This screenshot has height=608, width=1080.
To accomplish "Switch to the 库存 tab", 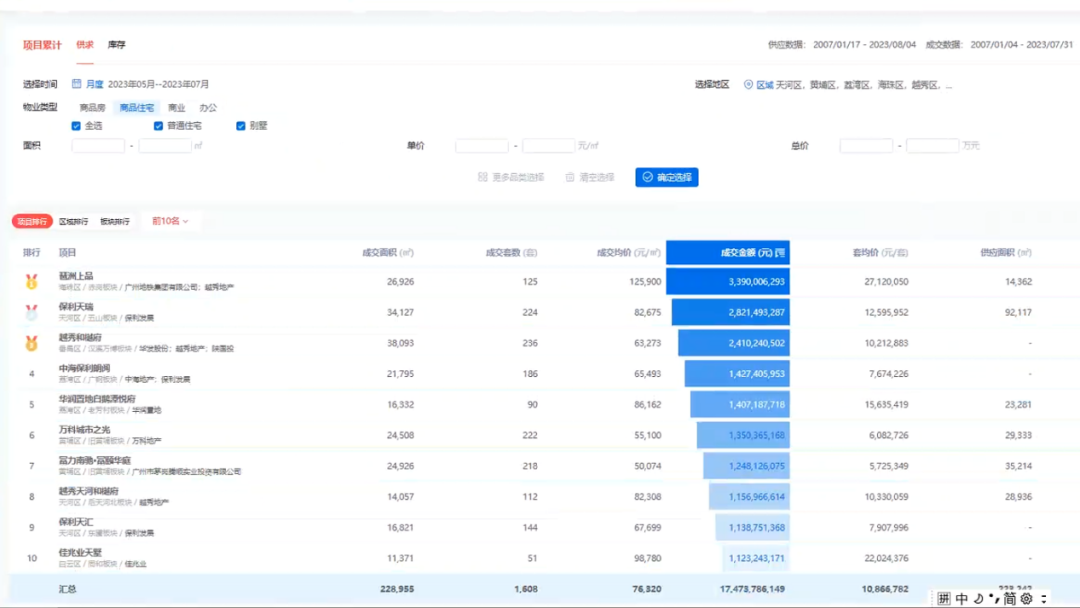I will [x=116, y=45].
